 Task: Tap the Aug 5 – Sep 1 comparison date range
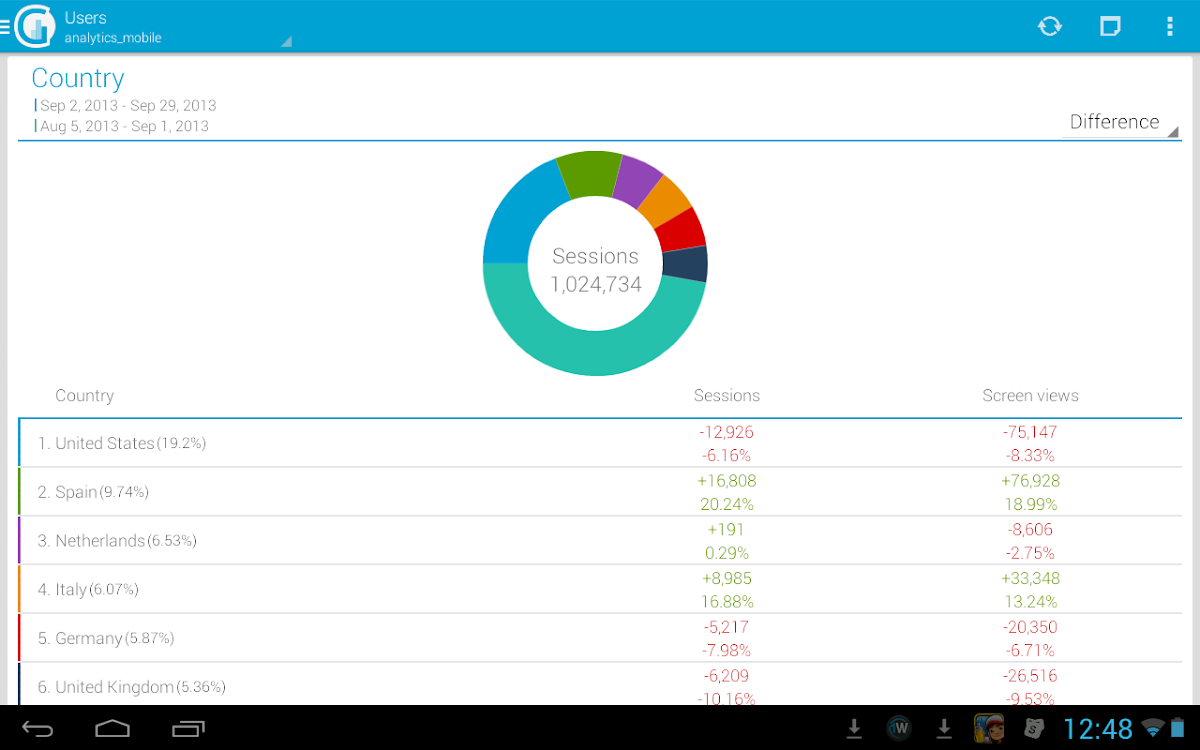[124, 126]
